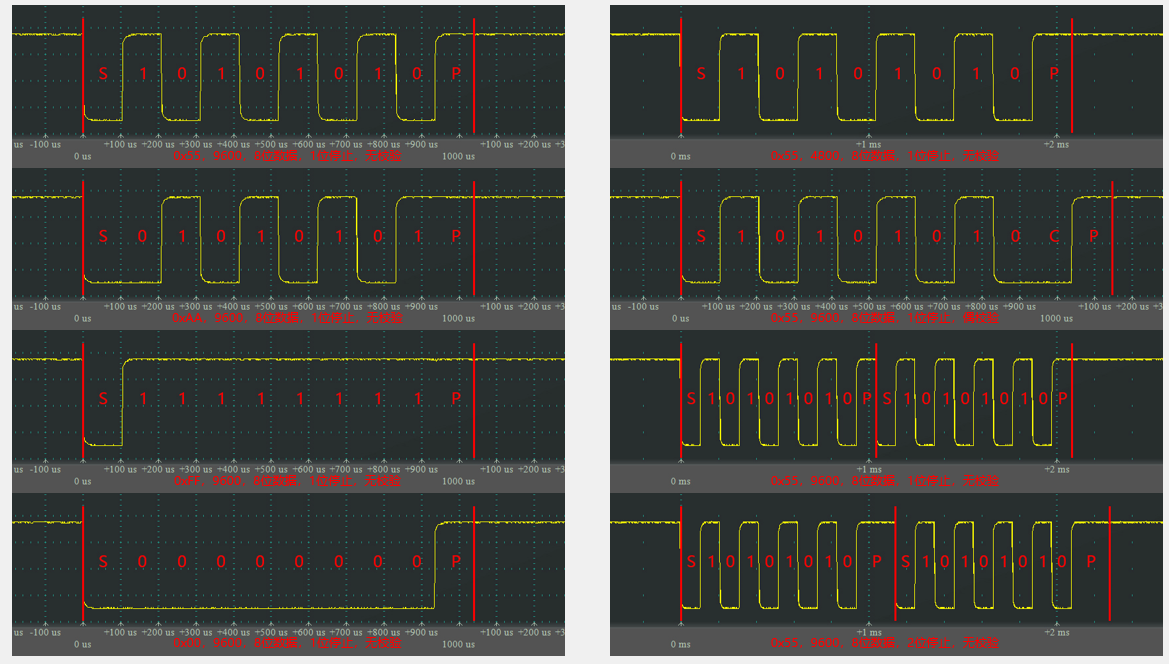Select the 0xFF 9600 waveform panel
1169x664 pixels.
(289, 411)
